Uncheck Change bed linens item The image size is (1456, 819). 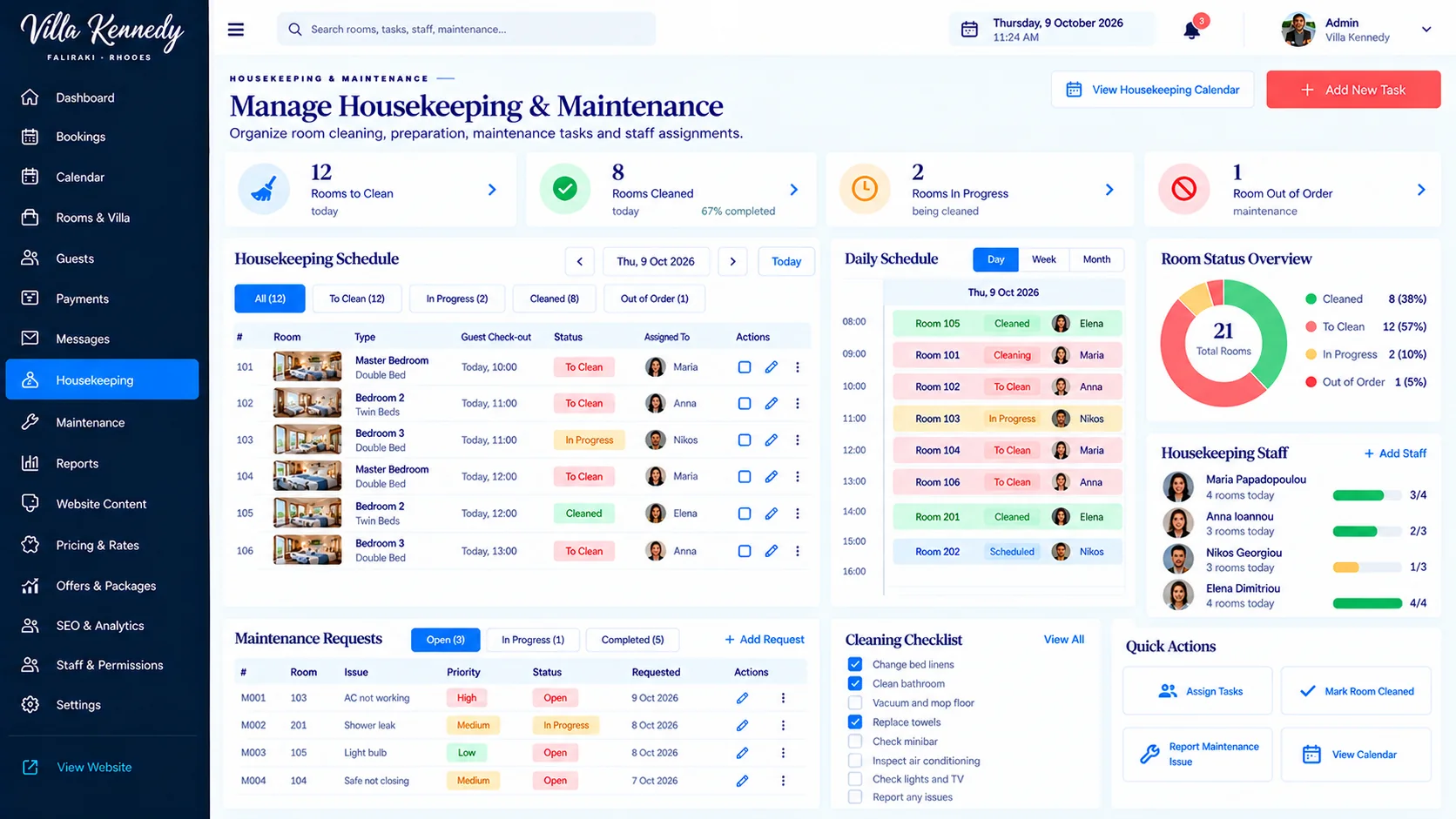click(x=855, y=664)
